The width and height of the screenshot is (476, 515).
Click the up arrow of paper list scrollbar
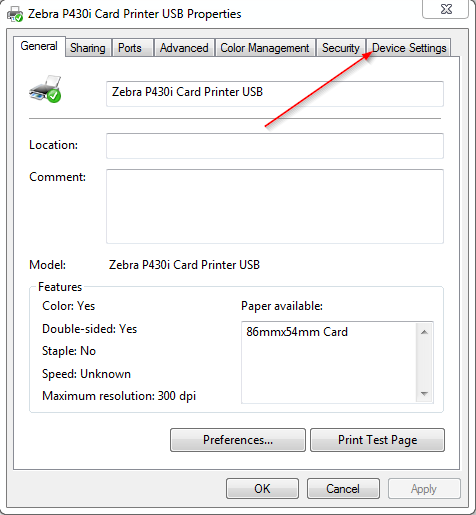[x=424, y=332]
